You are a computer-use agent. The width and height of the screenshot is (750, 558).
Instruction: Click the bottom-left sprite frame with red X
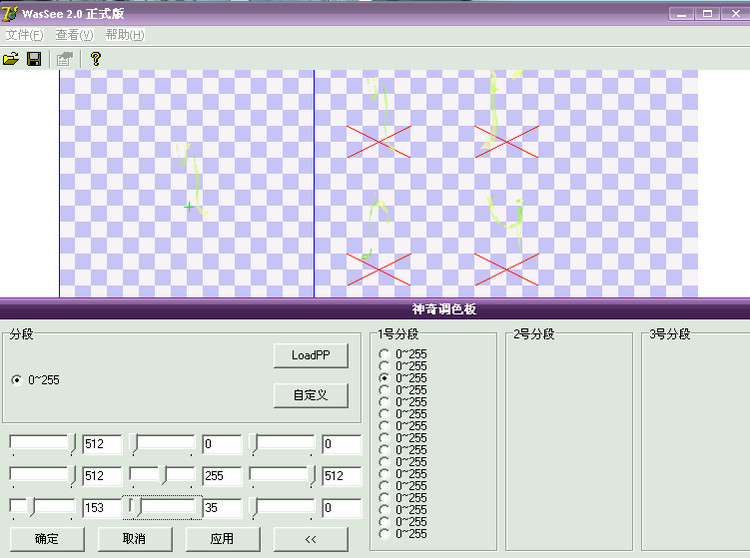378,270
